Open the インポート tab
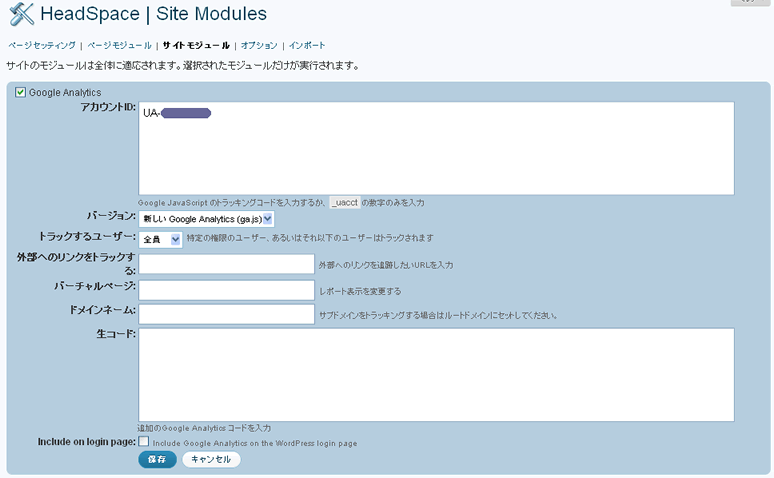The height and width of the screenshot is (478, 774). pos(307,45)
